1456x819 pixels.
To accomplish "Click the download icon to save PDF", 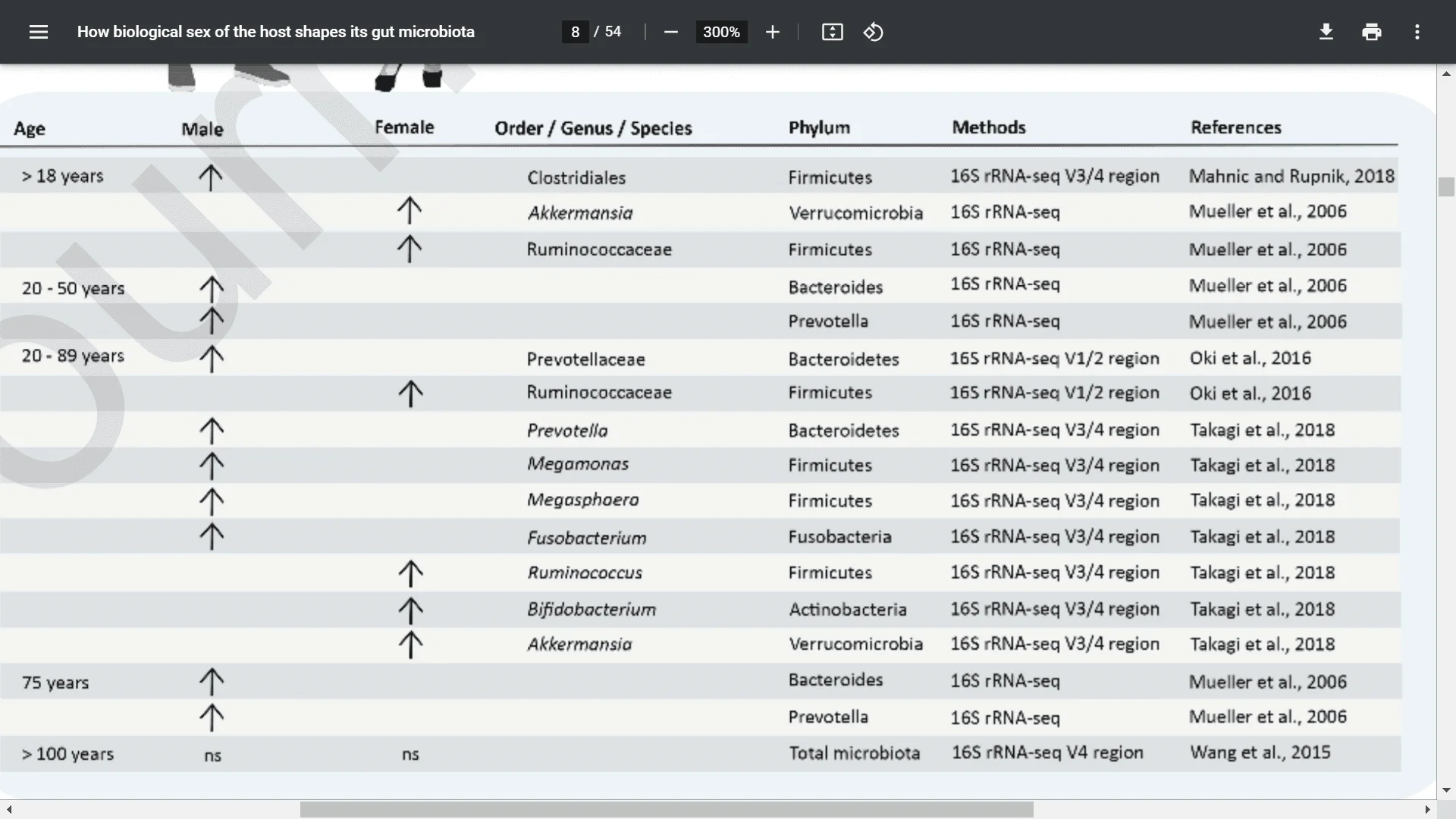I will click(1326, 31).
